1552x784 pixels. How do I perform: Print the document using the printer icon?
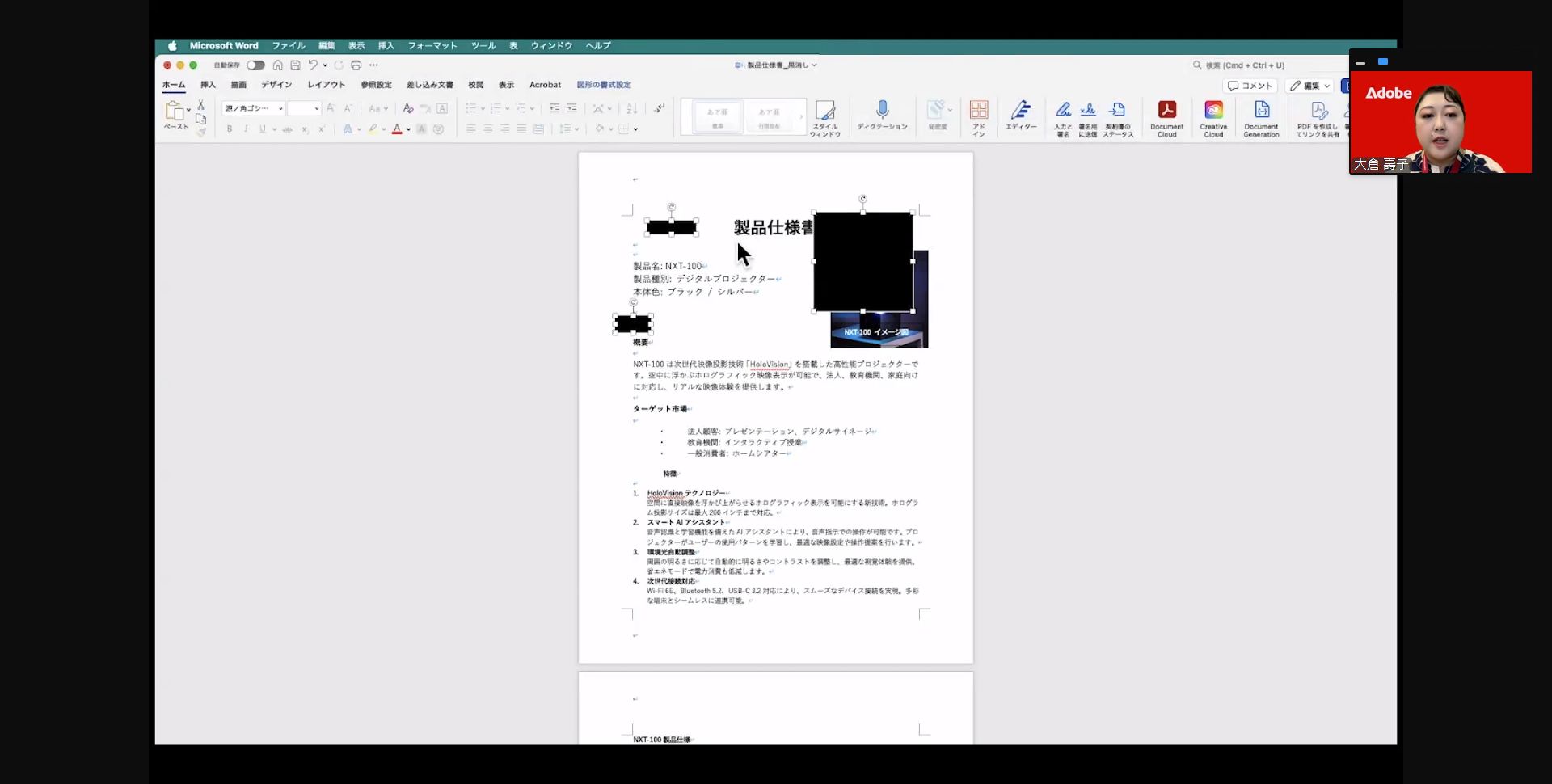pos(356,65)
